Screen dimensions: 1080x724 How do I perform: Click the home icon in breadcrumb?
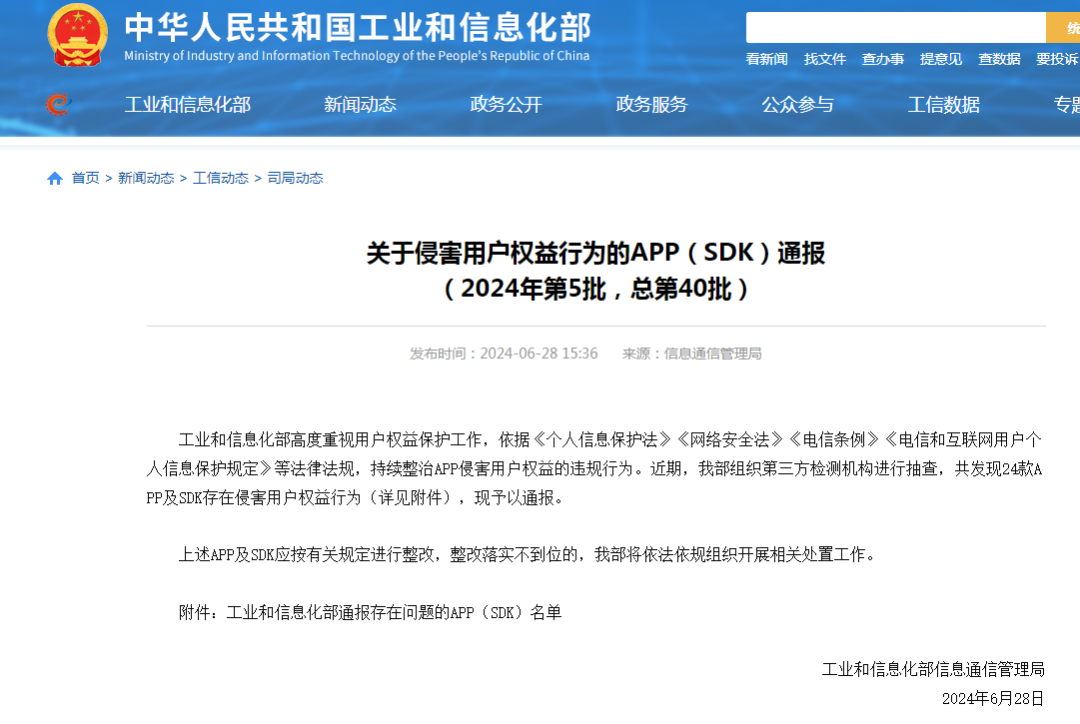coord(55,178)
